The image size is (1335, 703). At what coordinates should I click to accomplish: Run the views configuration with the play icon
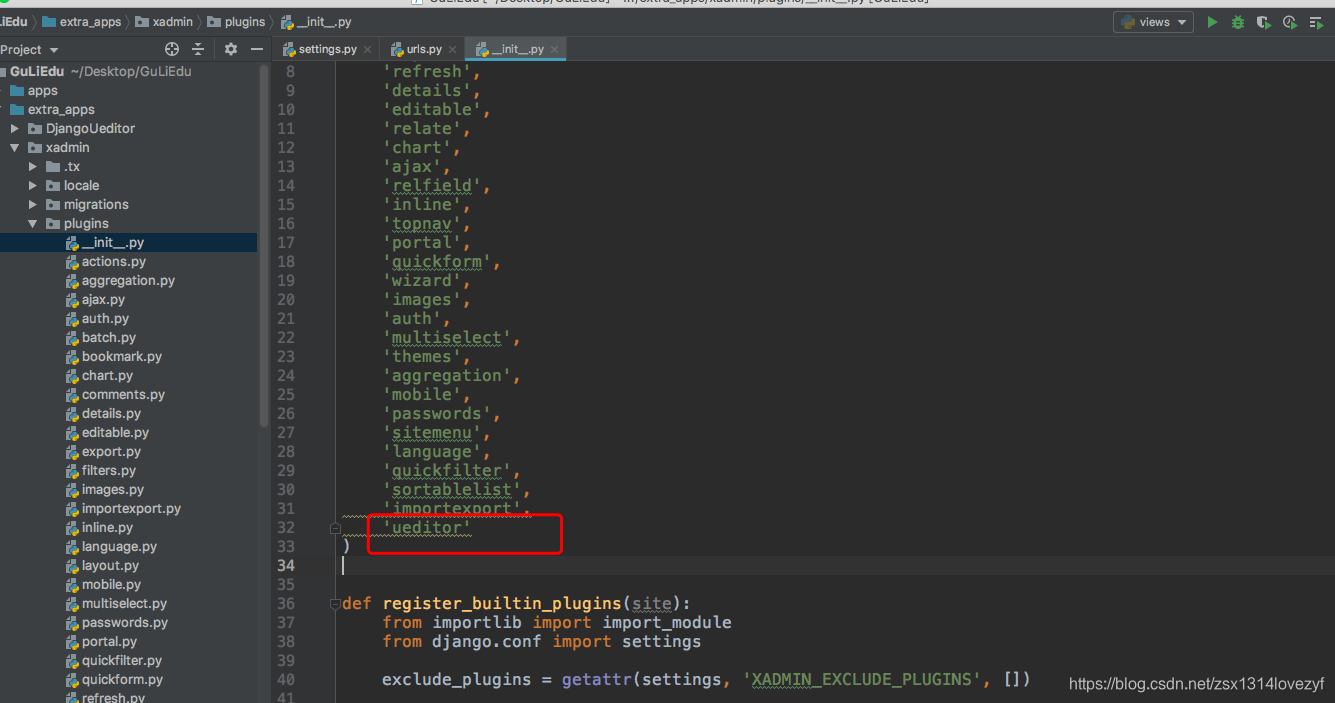click(x=1212, y=22)
